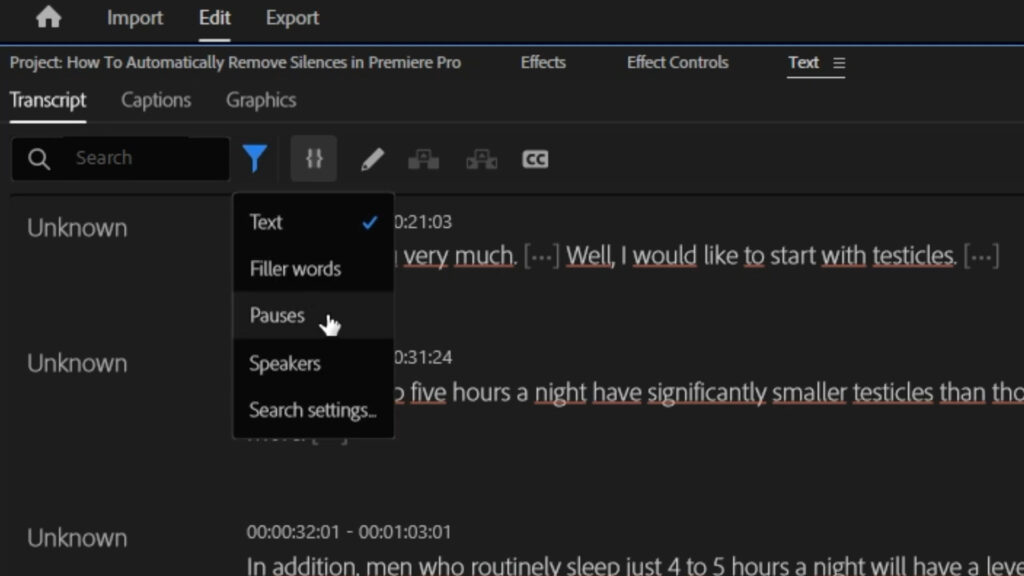Open the Effect Controls panel tab
This screenshot has height=576, width=1024.
pos(677,63)
